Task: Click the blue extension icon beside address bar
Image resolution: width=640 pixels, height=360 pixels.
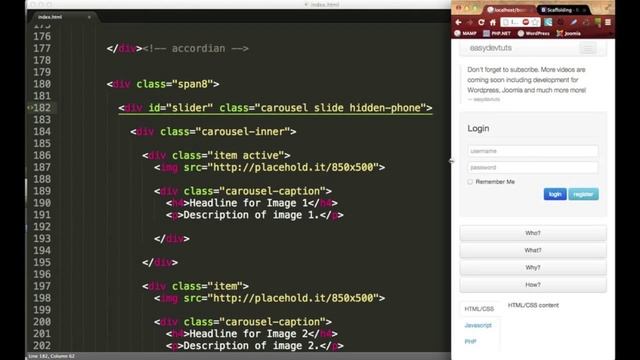Action: pos(548,22)
